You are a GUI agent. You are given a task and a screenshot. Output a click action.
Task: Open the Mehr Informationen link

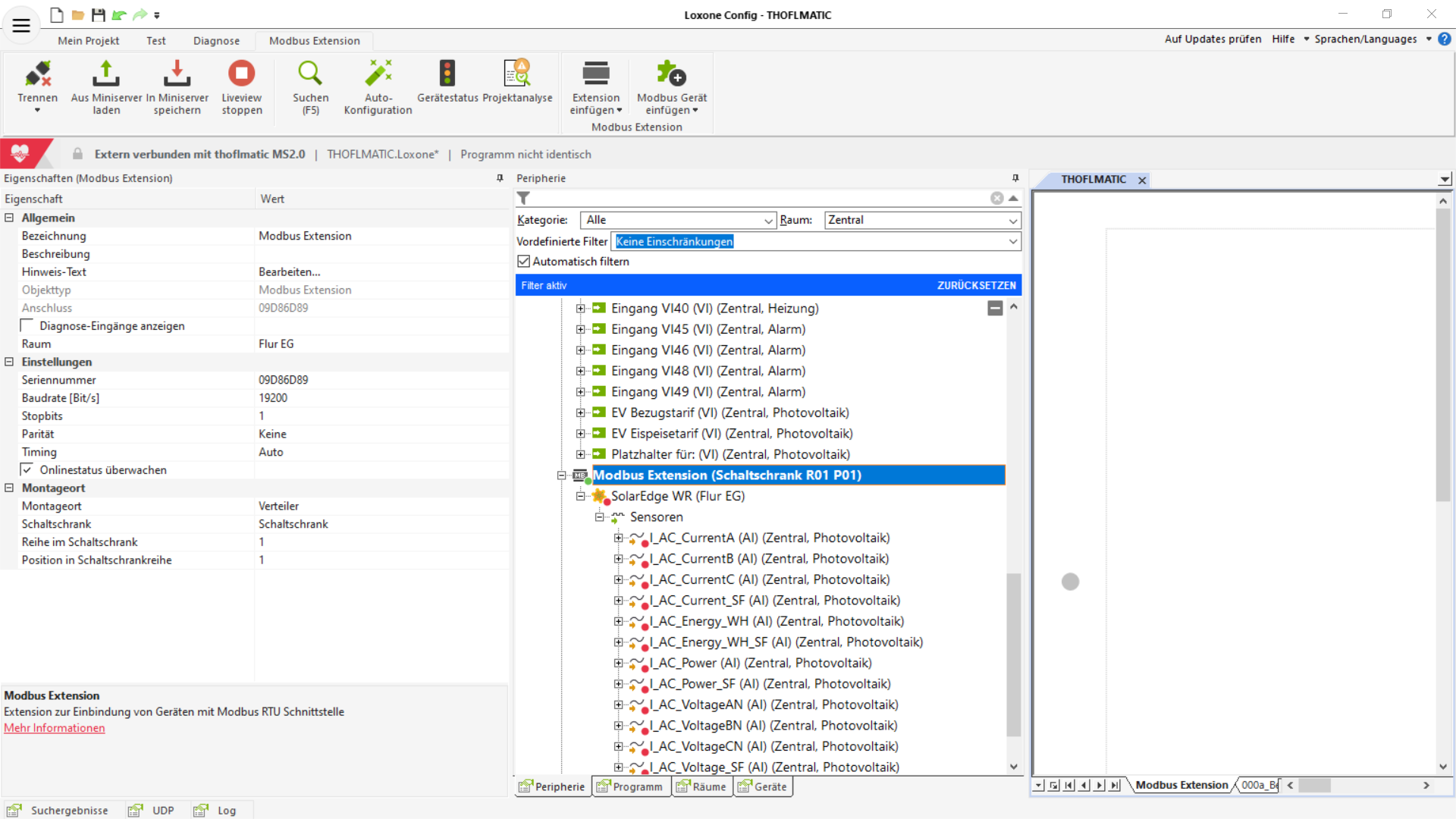[x=55, y=728]
